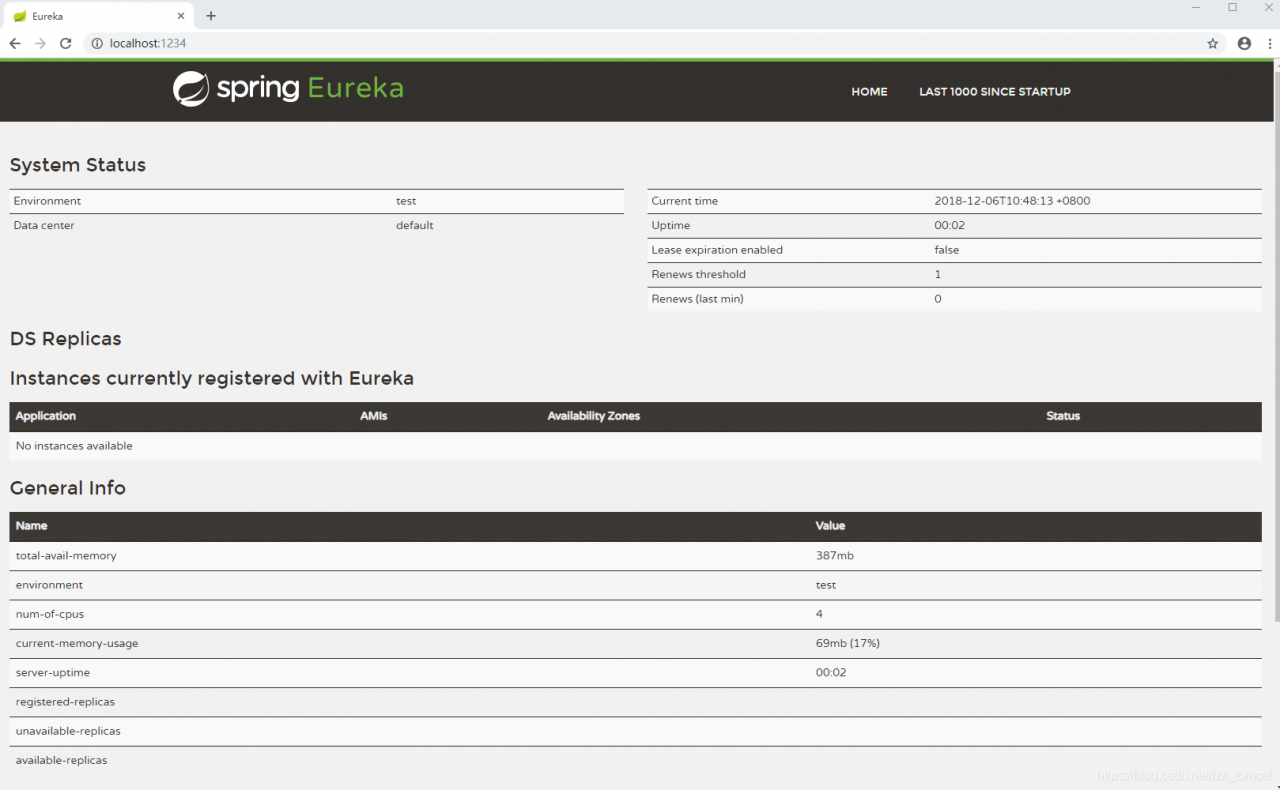Click the Current time label
The height and width of the screenshot is (790, 1280).
click(685, 201)
